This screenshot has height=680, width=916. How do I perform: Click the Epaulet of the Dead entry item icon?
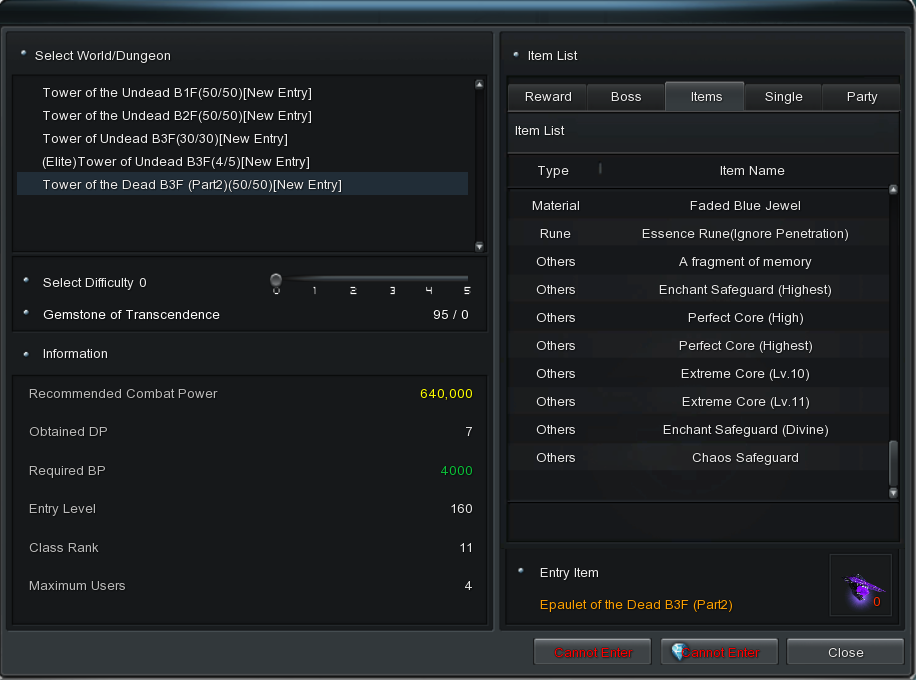click(860, 585)
